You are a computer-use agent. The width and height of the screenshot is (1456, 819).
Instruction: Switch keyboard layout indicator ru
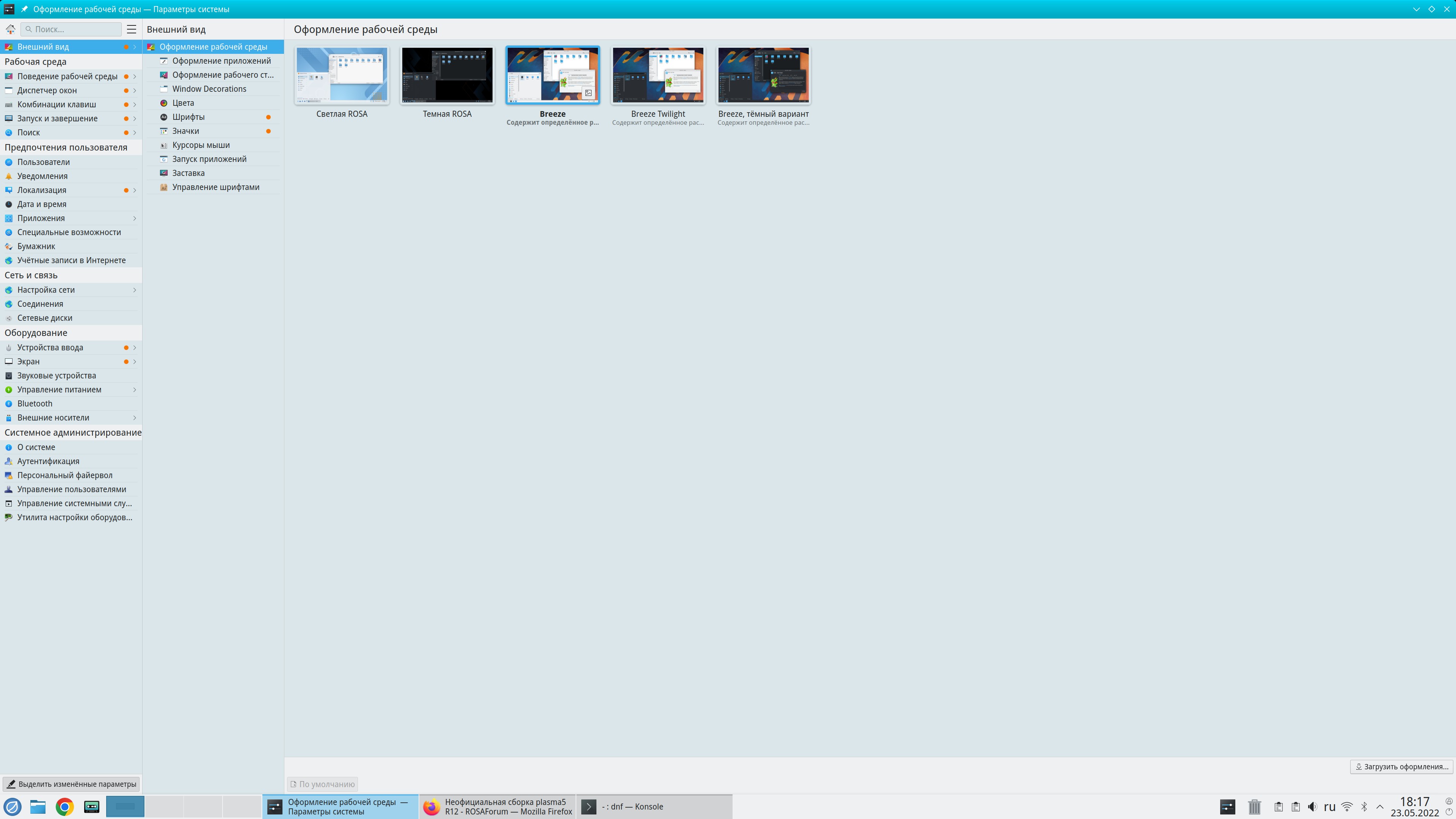(x=1329, y=806)
